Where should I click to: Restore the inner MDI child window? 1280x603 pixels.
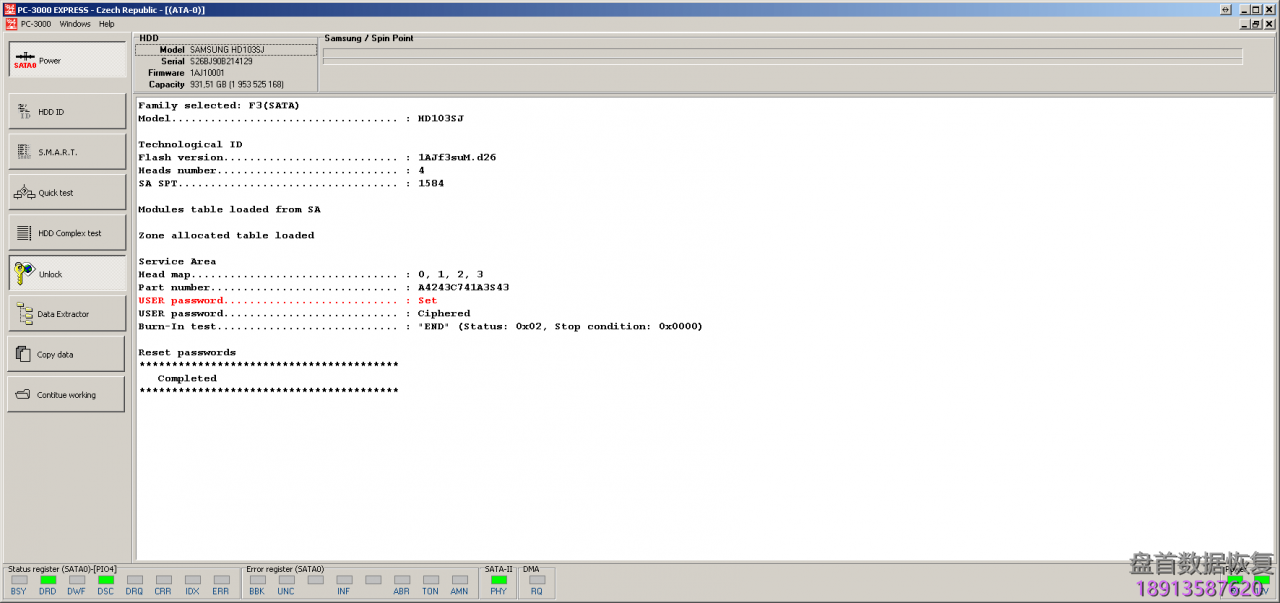(1257, 24)
